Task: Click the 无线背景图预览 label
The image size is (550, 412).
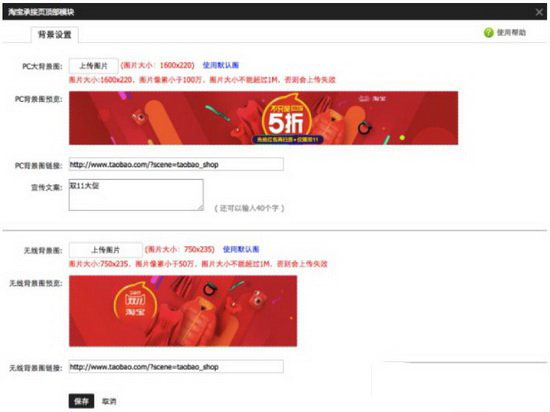Action: (36, 283)
